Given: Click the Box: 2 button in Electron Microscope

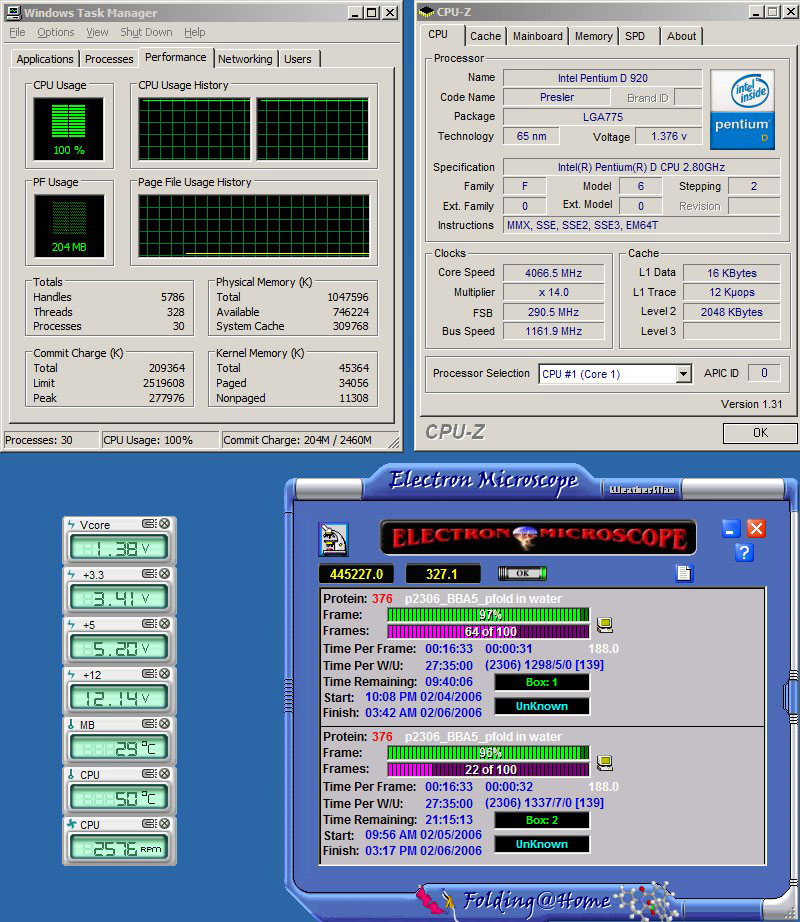Looking at the screenshot, I should (x=541, y=820).
